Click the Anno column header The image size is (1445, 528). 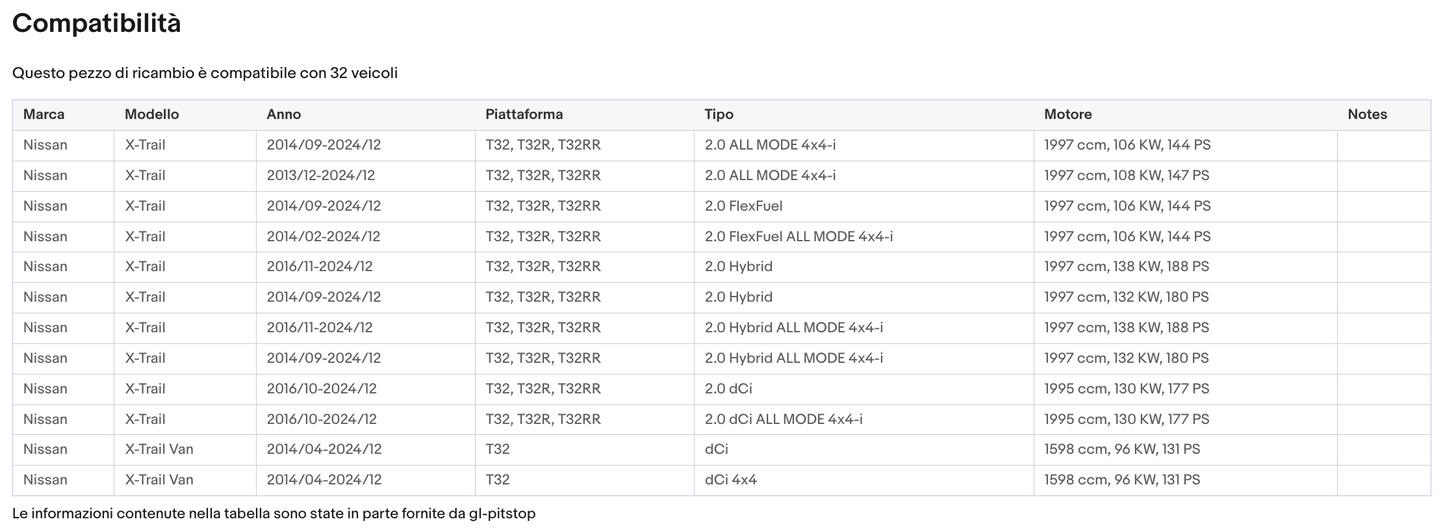point(284,114)
